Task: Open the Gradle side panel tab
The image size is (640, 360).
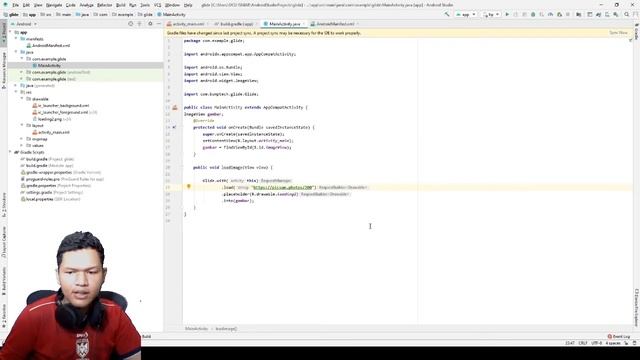Action: (636, 32)
